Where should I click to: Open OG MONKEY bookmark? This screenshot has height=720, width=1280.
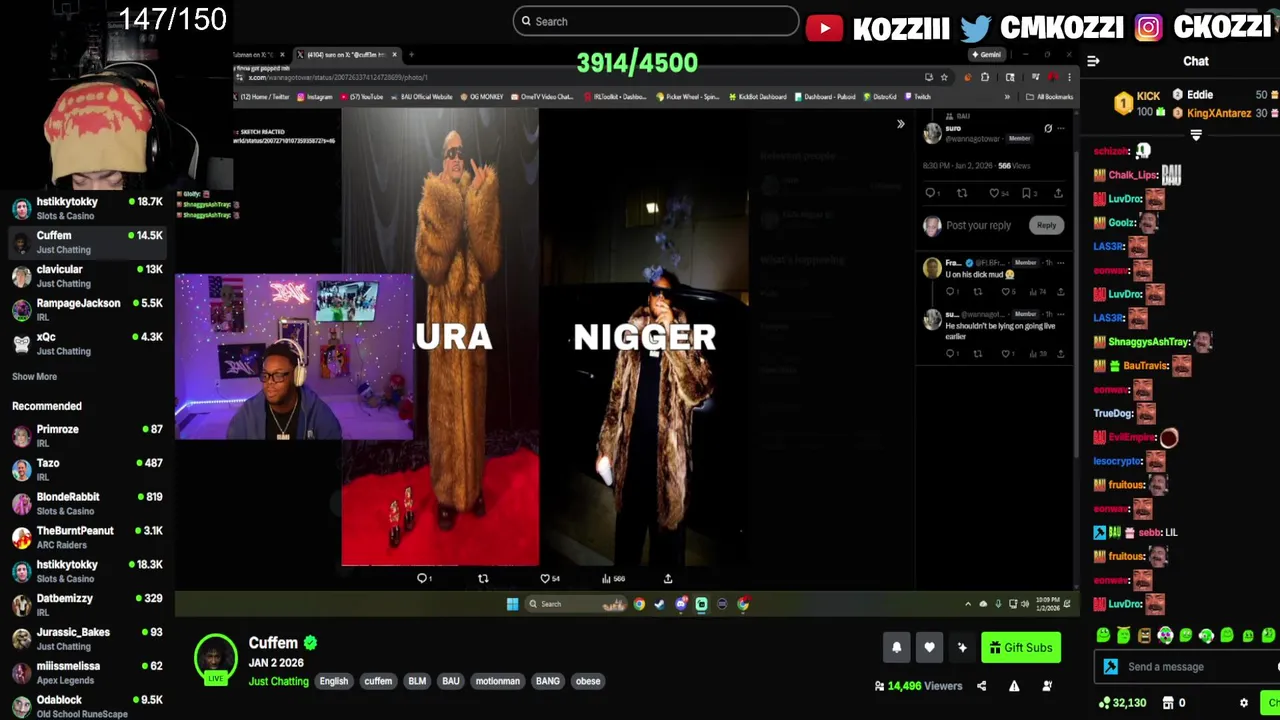(x=482, y=97)
